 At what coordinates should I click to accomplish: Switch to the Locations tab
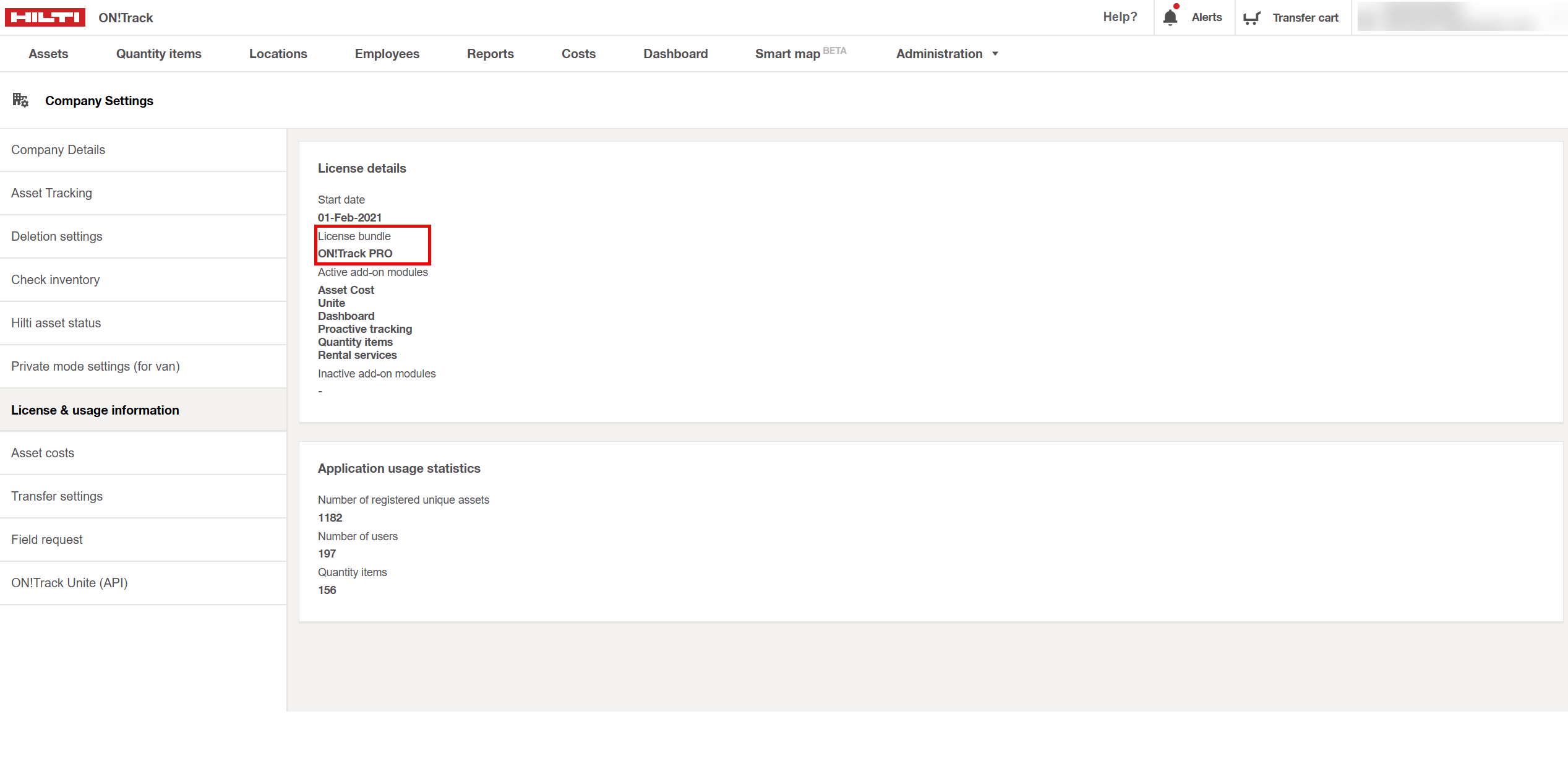278,54
